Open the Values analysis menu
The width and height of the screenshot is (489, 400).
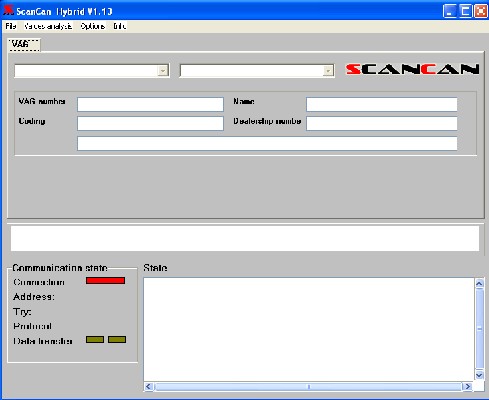click(x=48, y=26)
